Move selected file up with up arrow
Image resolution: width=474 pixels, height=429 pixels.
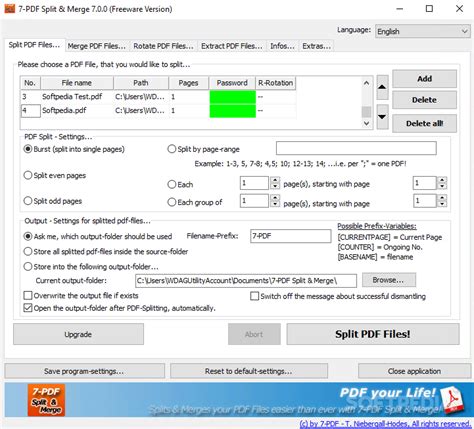tap(382, 87)
